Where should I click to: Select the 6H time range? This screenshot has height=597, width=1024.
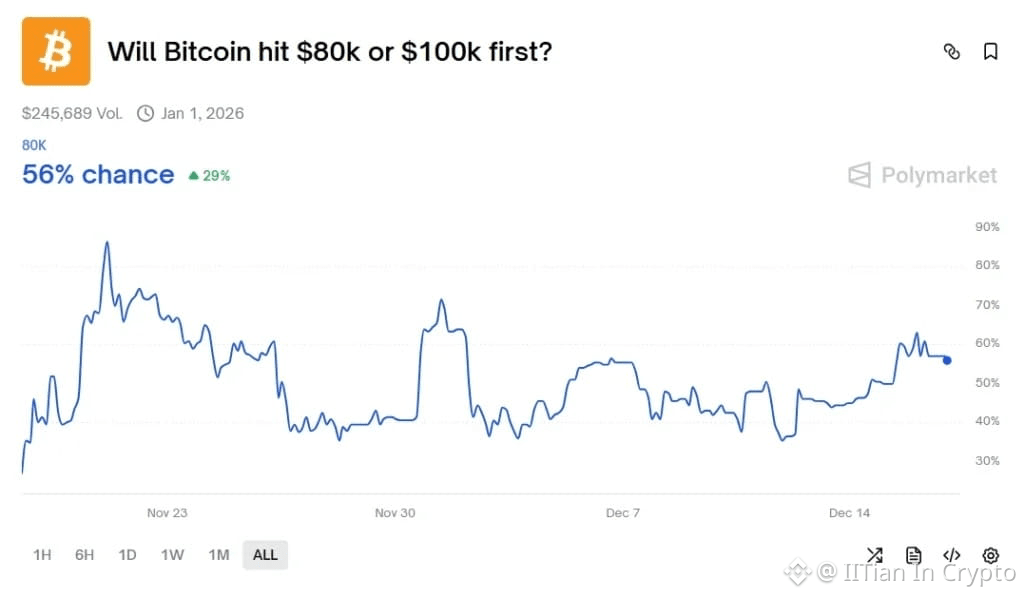pyautogui.click(x=84, y=554)
